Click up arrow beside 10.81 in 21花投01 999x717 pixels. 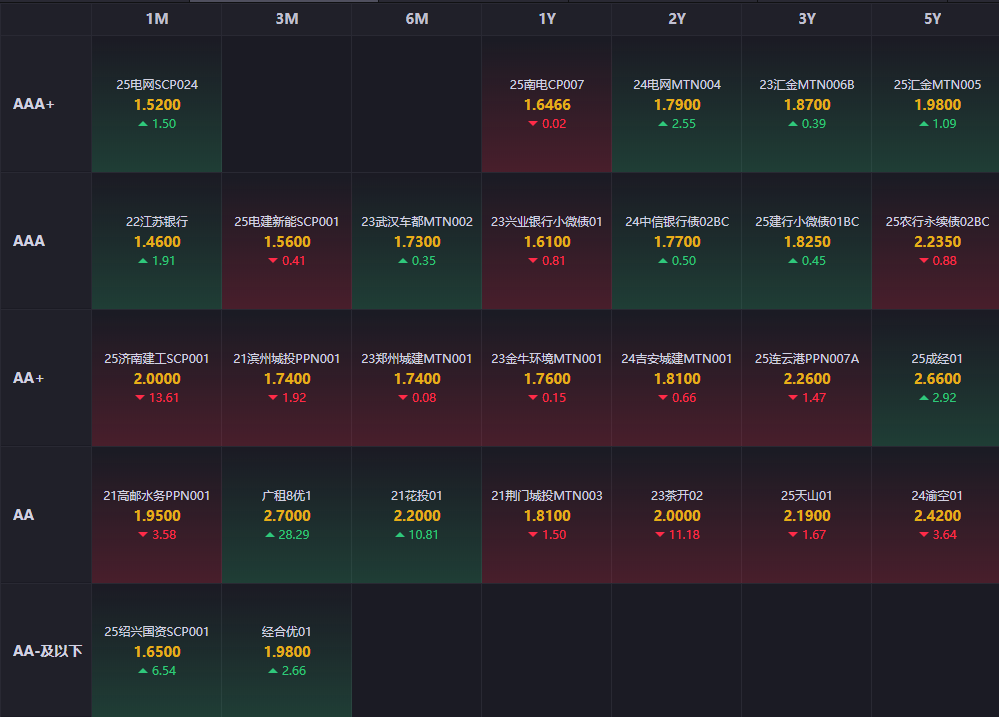tap(400, 535)
